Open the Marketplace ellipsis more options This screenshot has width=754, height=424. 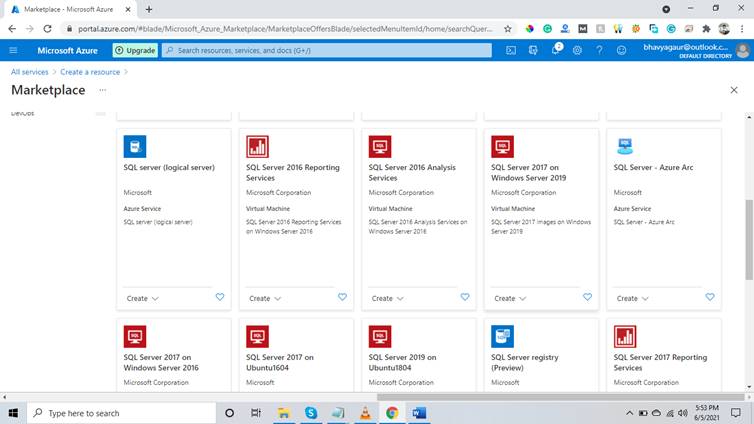coord(102,90)
